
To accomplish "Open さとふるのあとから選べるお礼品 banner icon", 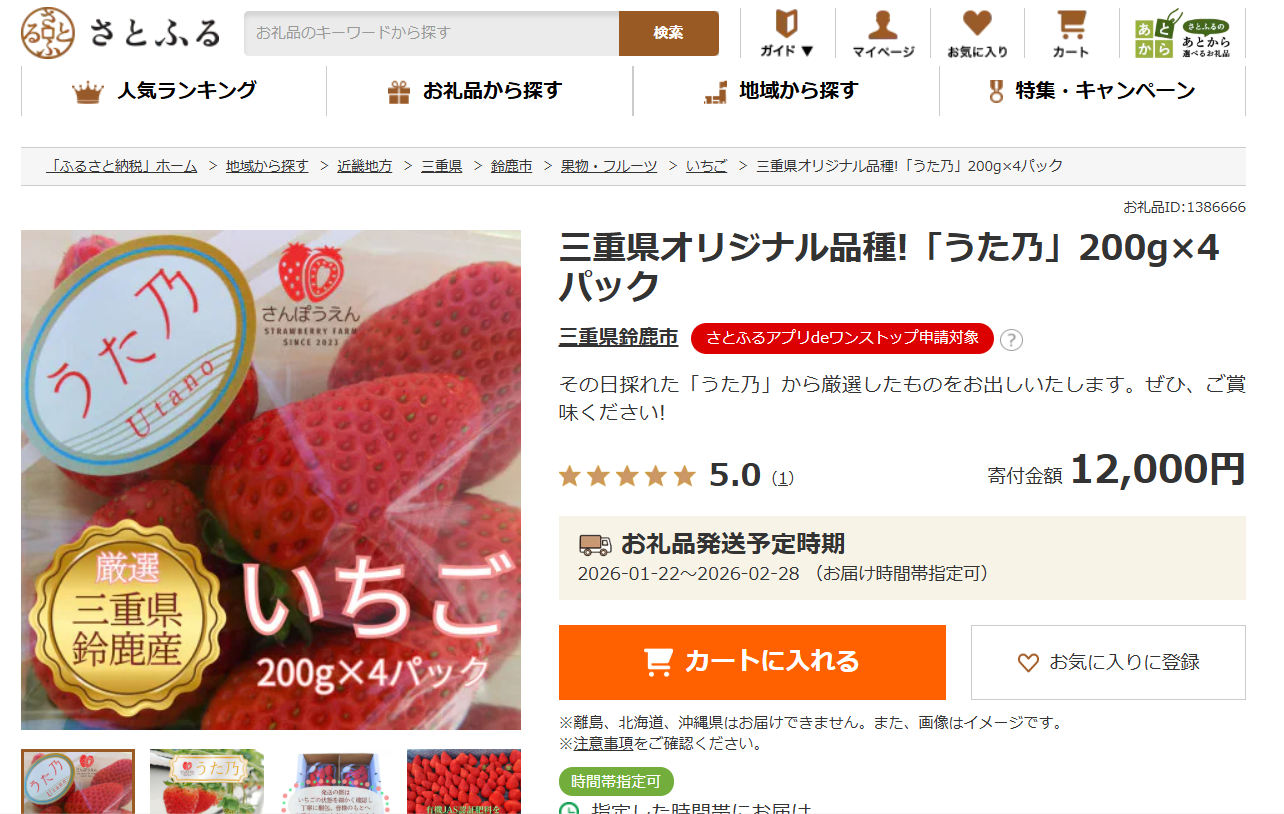I will (x=1182, y=36).
